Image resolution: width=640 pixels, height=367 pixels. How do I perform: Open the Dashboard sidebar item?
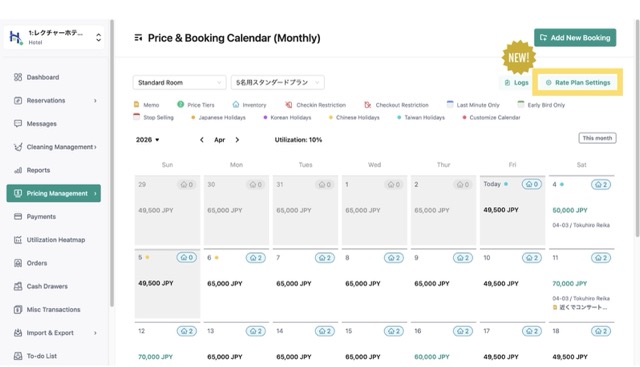coord(53,77)
